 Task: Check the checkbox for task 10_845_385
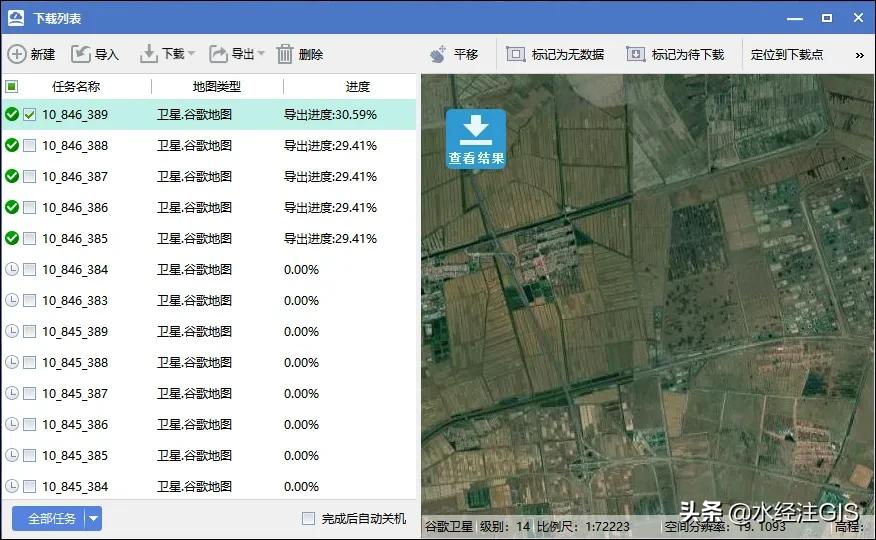click(x=30, y=455)
